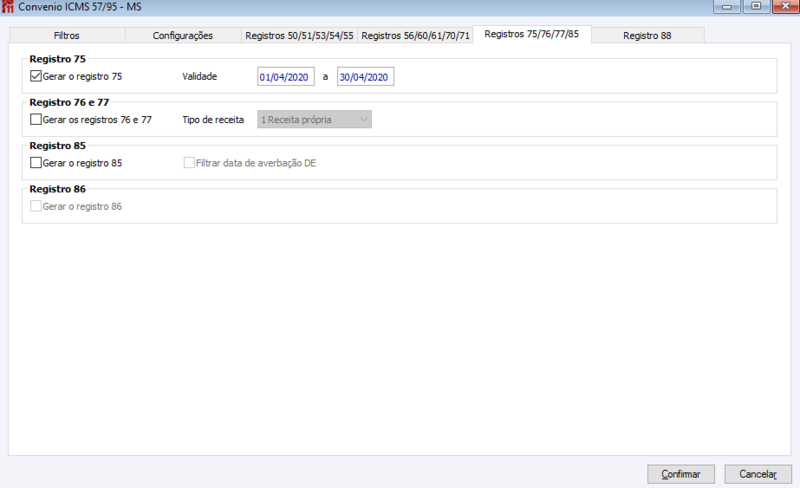Select the Registros 75/76/77/85 tab
Screen dimensions: 800x488
point(532,34)
